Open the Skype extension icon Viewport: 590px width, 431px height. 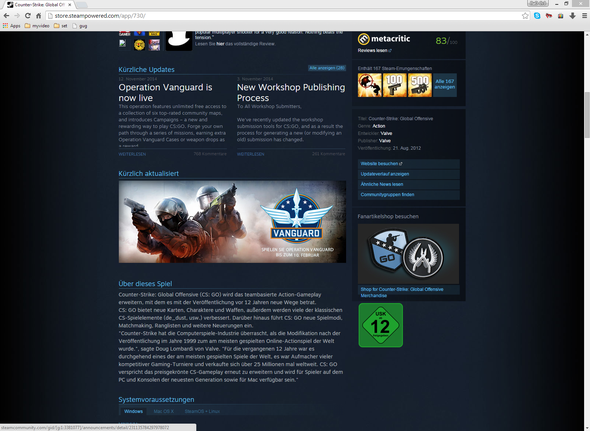(x=537, y=16)
